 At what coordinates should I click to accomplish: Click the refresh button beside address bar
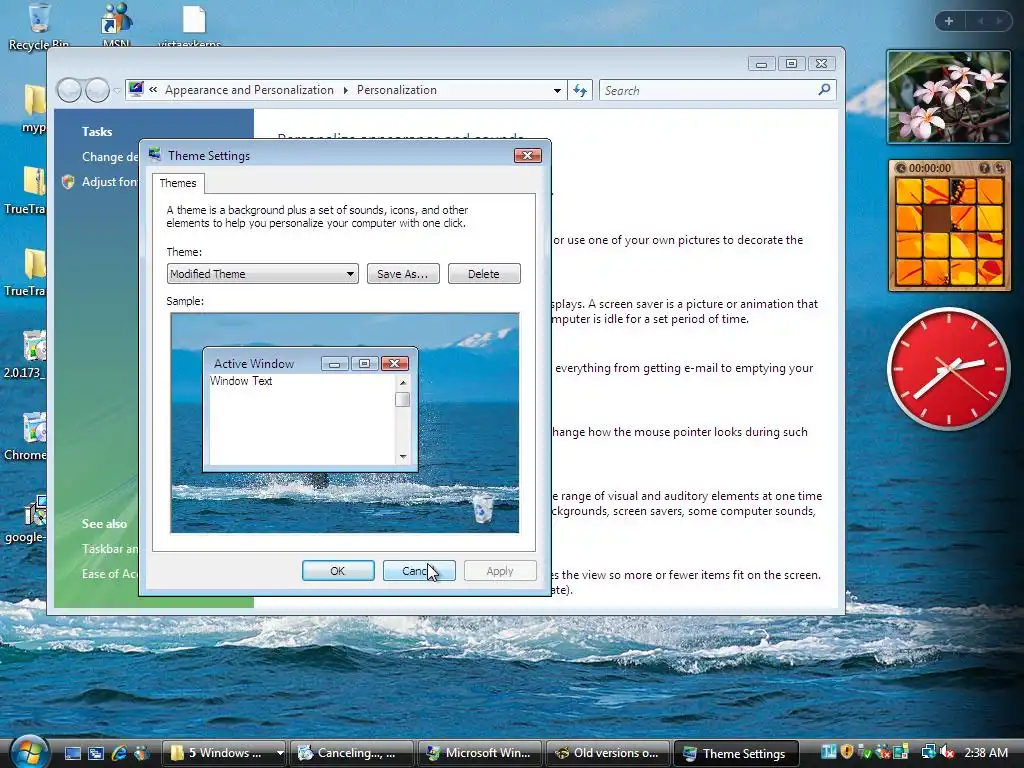point(580,90)
